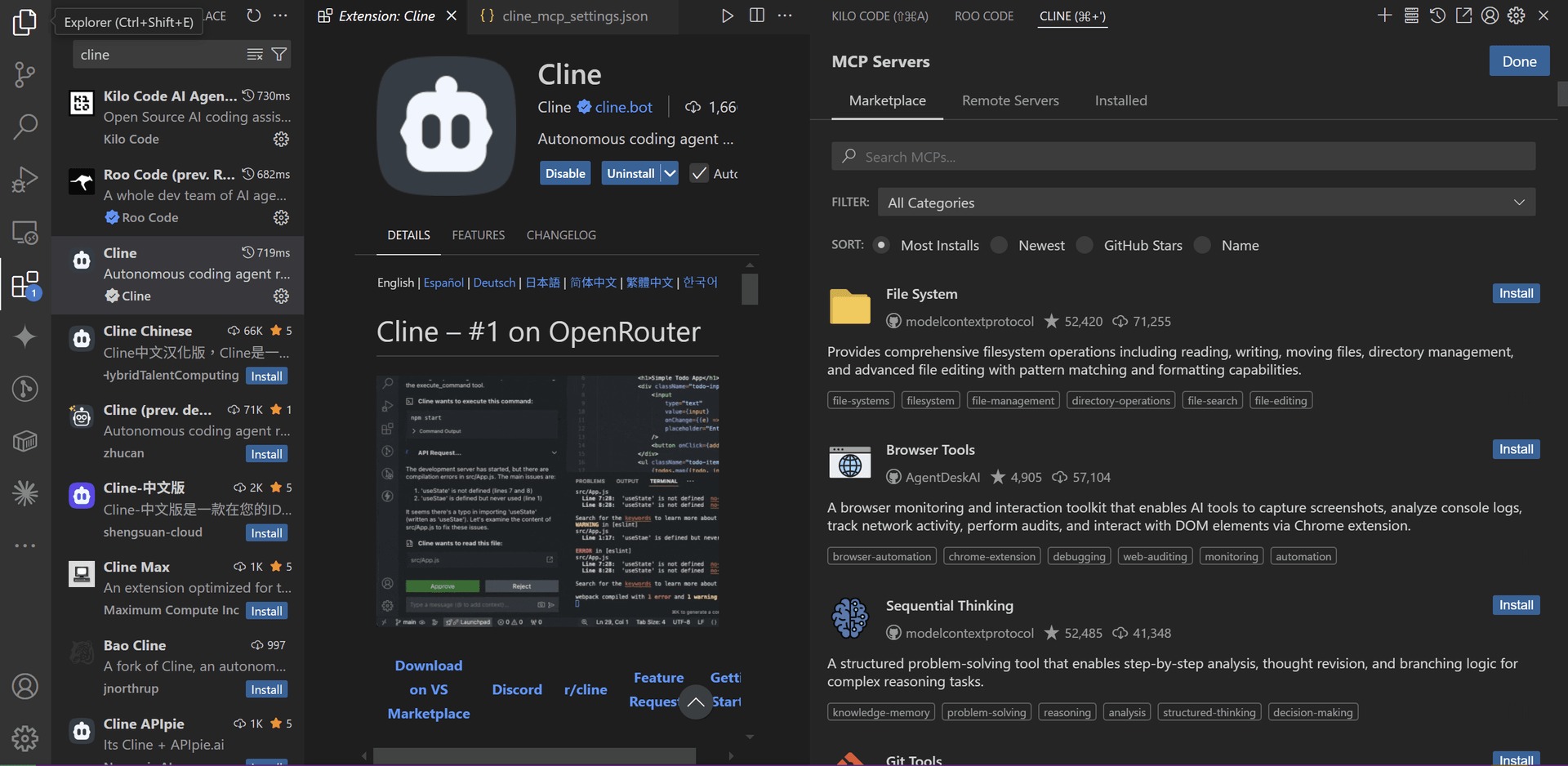The width and height of the screenshot is (1568, 766).
Task: Open Cline extension gear settings
Action: click(x=281, y=296)
